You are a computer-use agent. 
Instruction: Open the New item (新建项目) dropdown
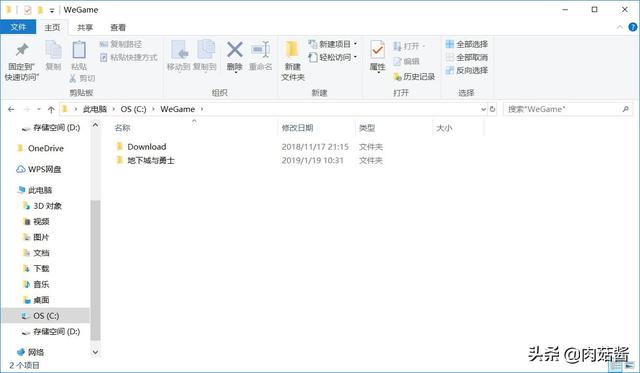coord(333,44)
